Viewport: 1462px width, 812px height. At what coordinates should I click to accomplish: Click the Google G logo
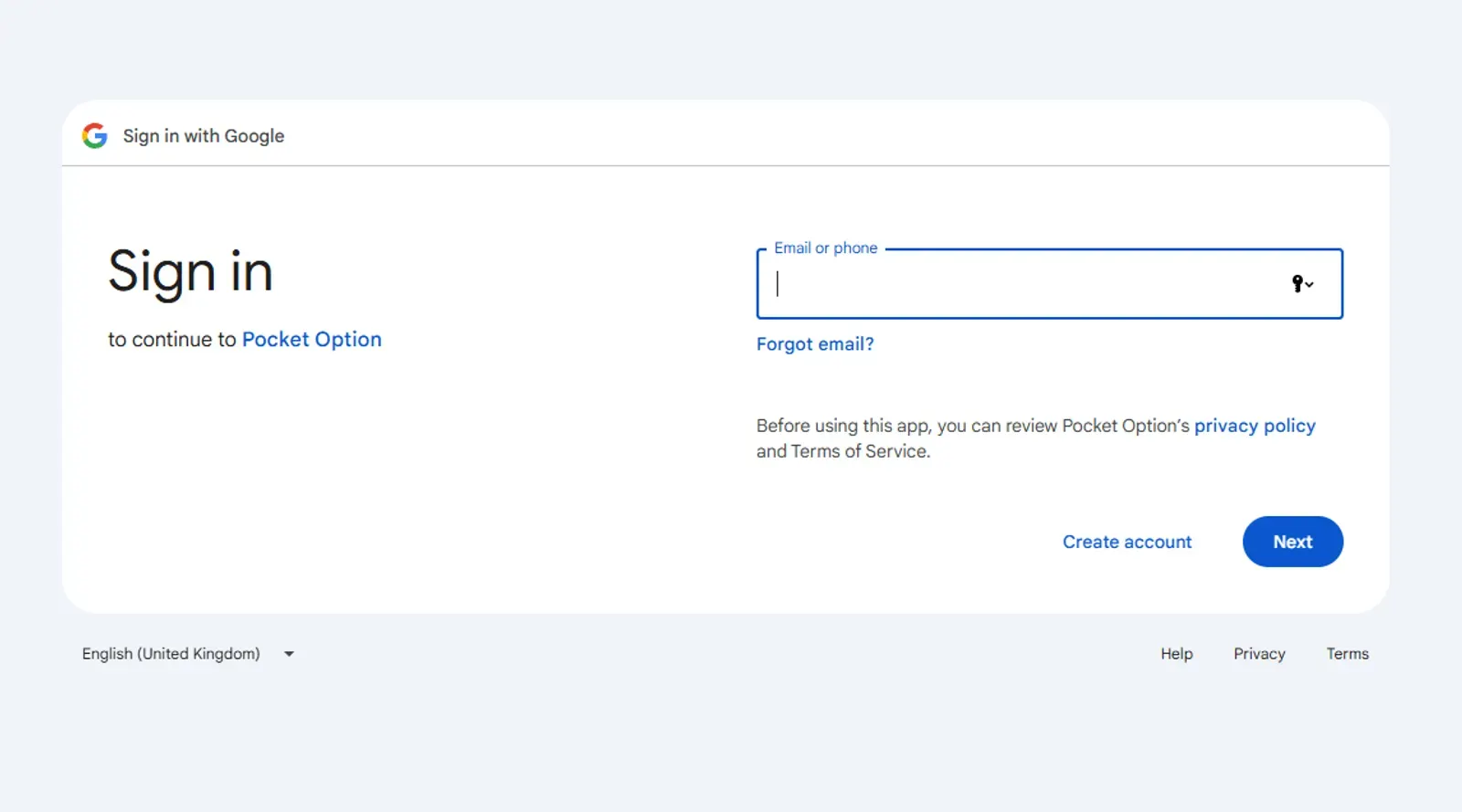(x=95, y=136)
